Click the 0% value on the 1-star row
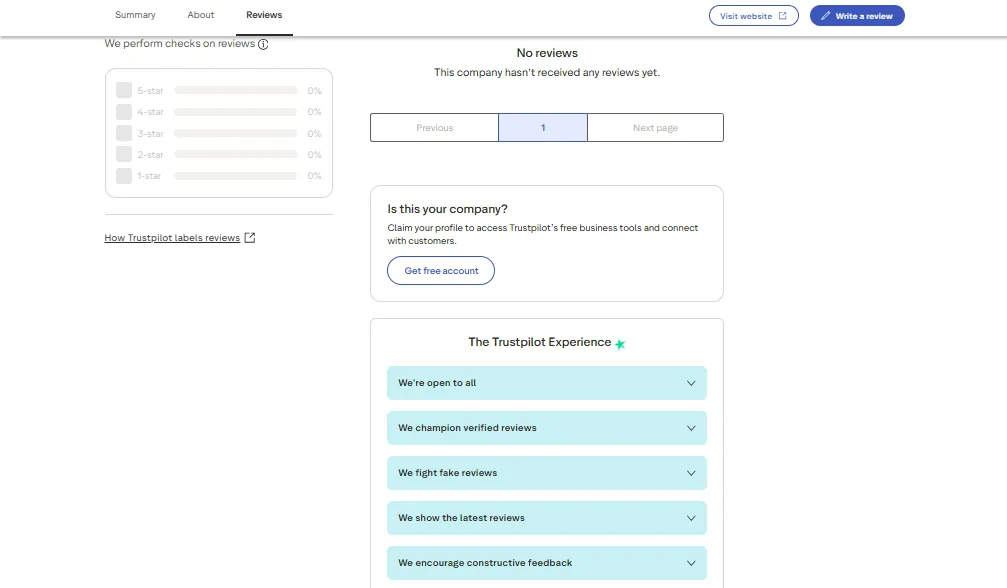This screenshot has height=588, width=1007. click(314, 176)
